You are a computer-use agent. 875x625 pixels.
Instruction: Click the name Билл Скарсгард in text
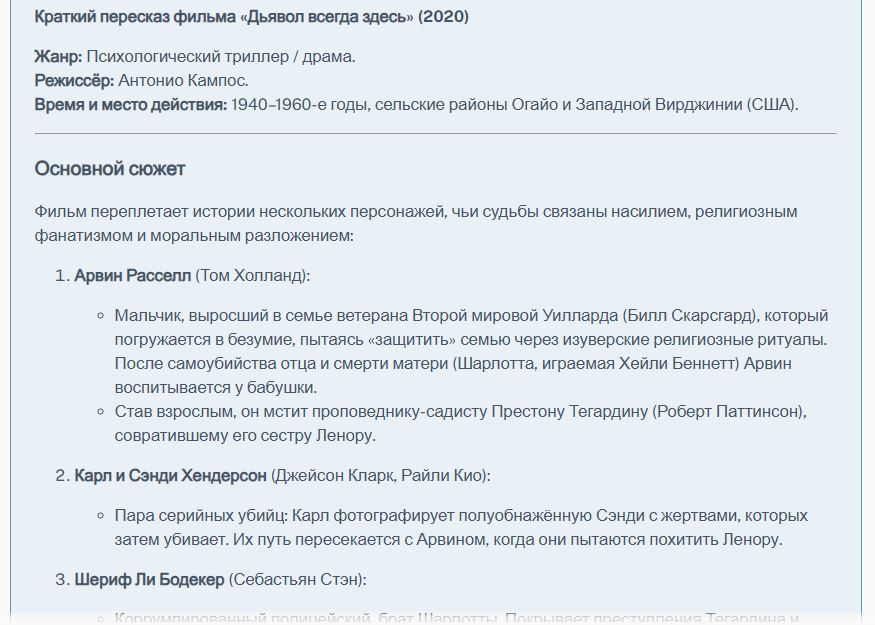click(x=690, y=315)
